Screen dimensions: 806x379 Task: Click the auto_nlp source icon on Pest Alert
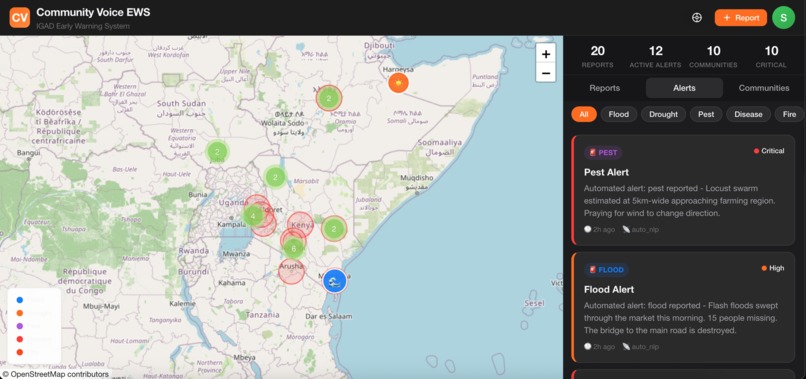click(x=626, y=229)
